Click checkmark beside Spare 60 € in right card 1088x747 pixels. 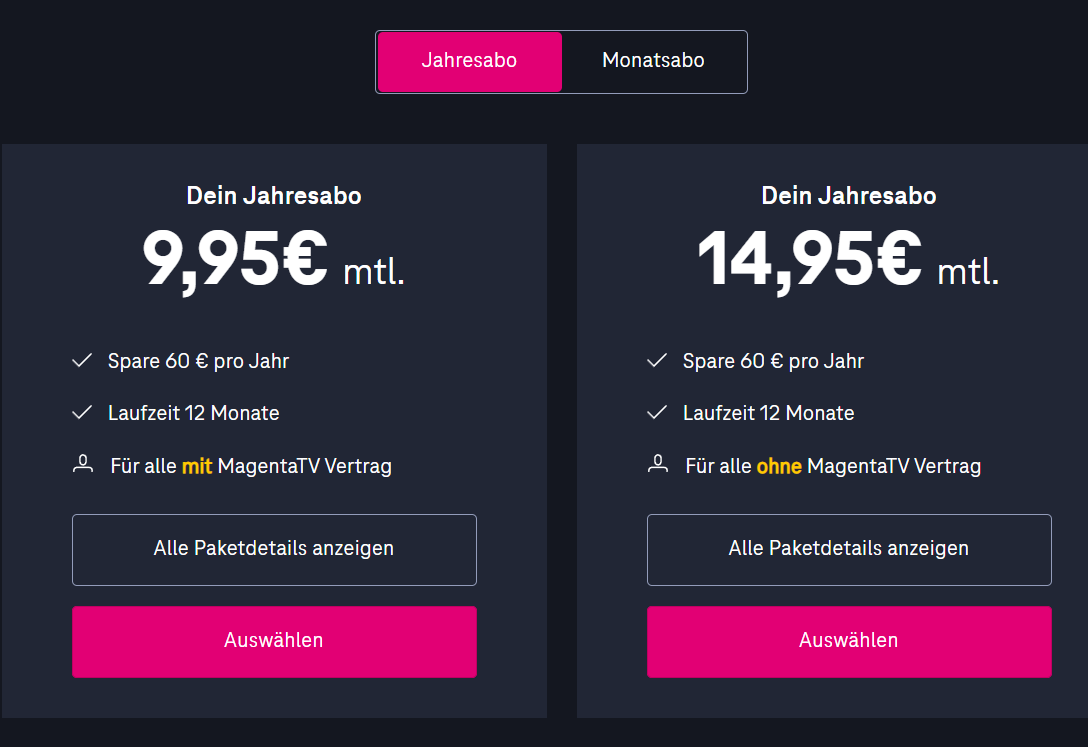pyautogui.click(x=657, y=361)
